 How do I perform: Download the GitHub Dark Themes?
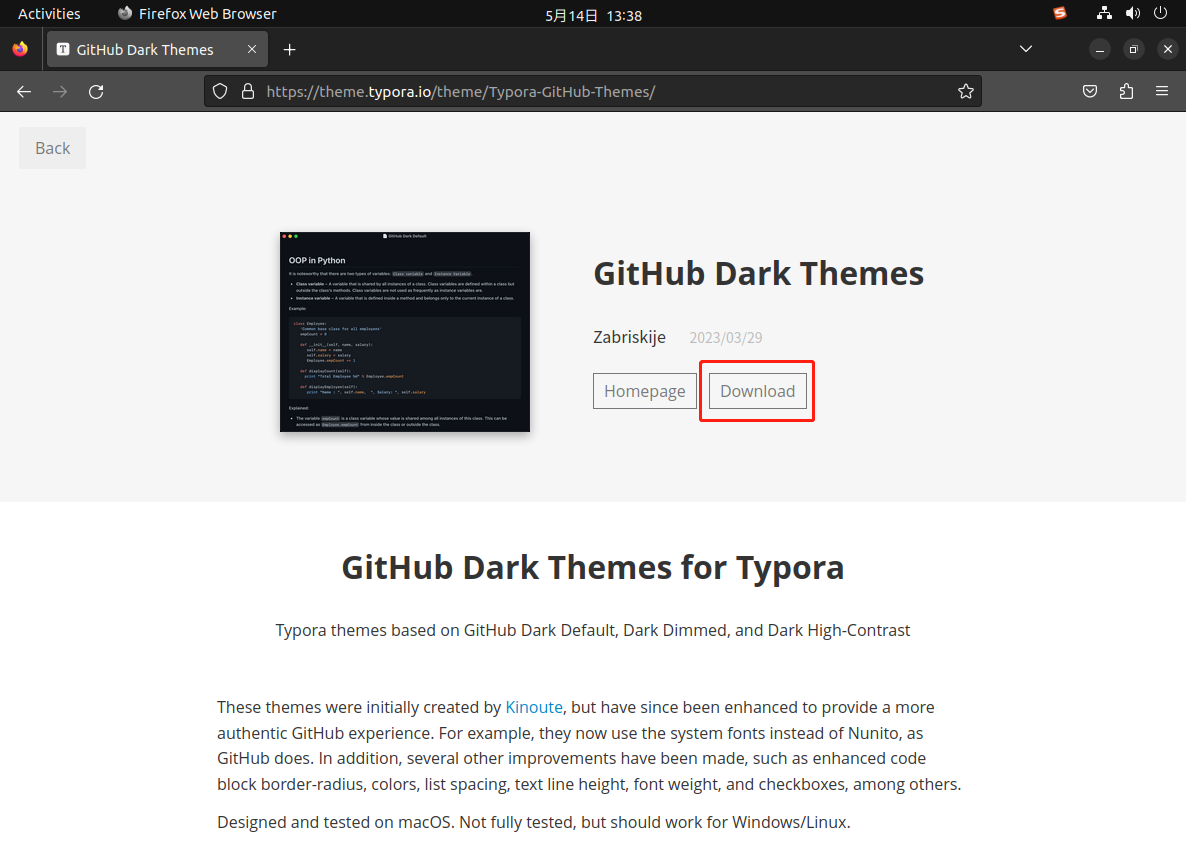click(757, 391)
